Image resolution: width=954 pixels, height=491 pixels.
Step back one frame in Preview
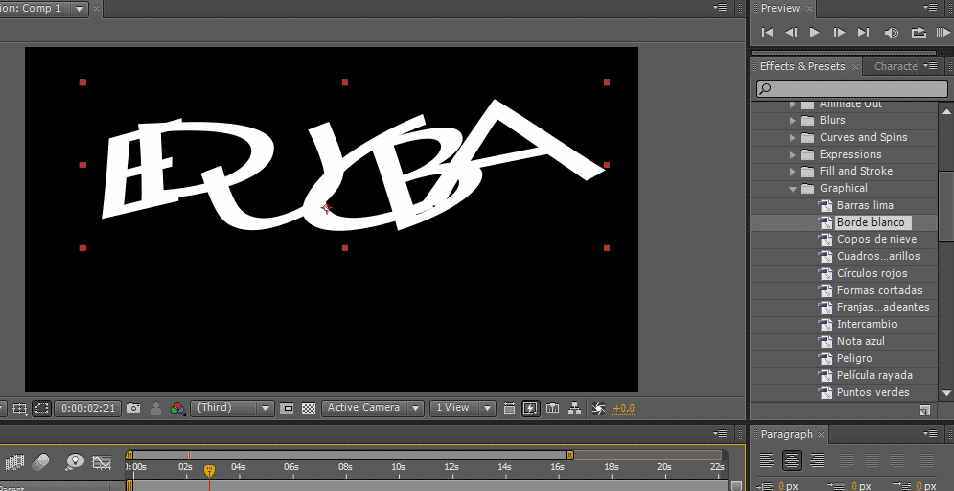[x=791, y=33]
